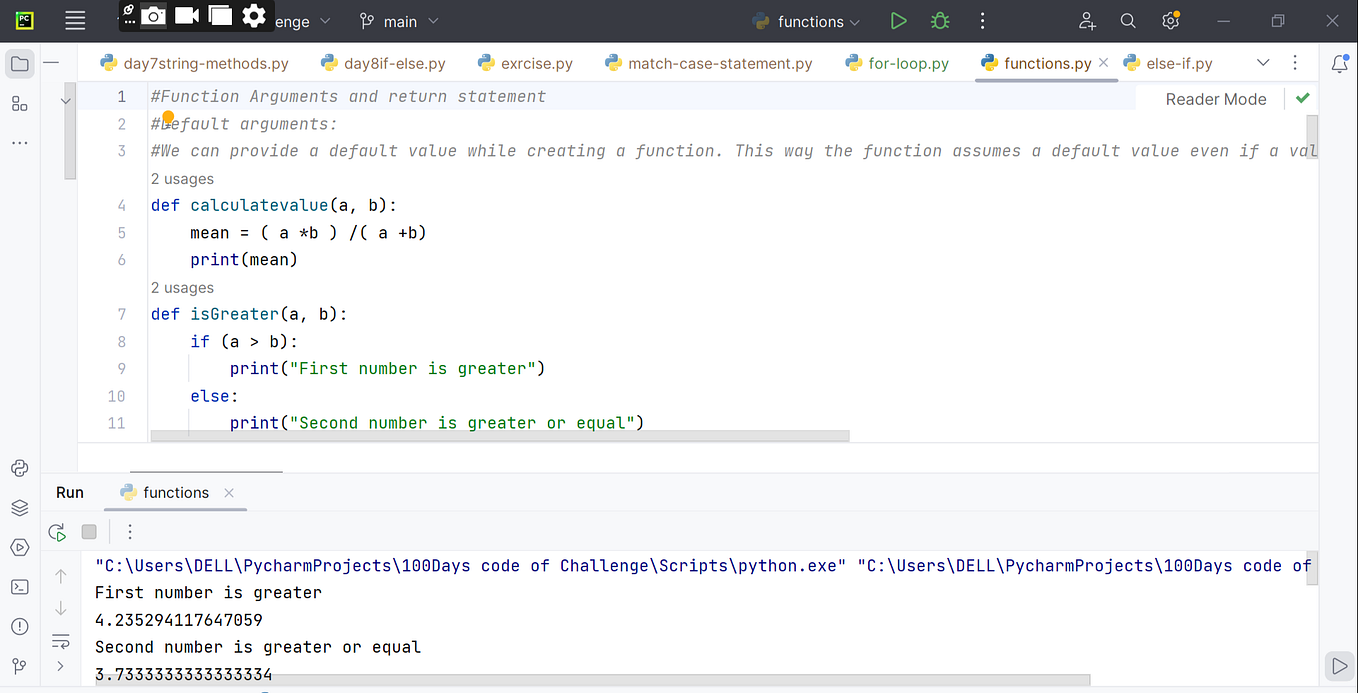
Task: Start debugging via the bug icon
Action: pos(939,20)
